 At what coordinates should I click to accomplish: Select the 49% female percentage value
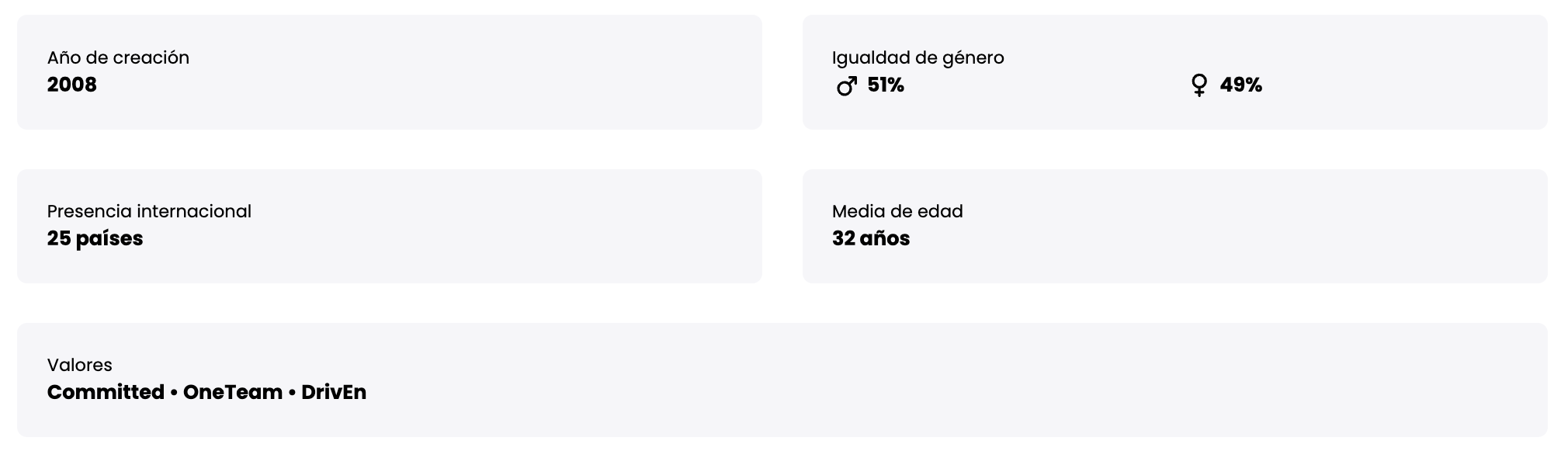point(1240,85)
